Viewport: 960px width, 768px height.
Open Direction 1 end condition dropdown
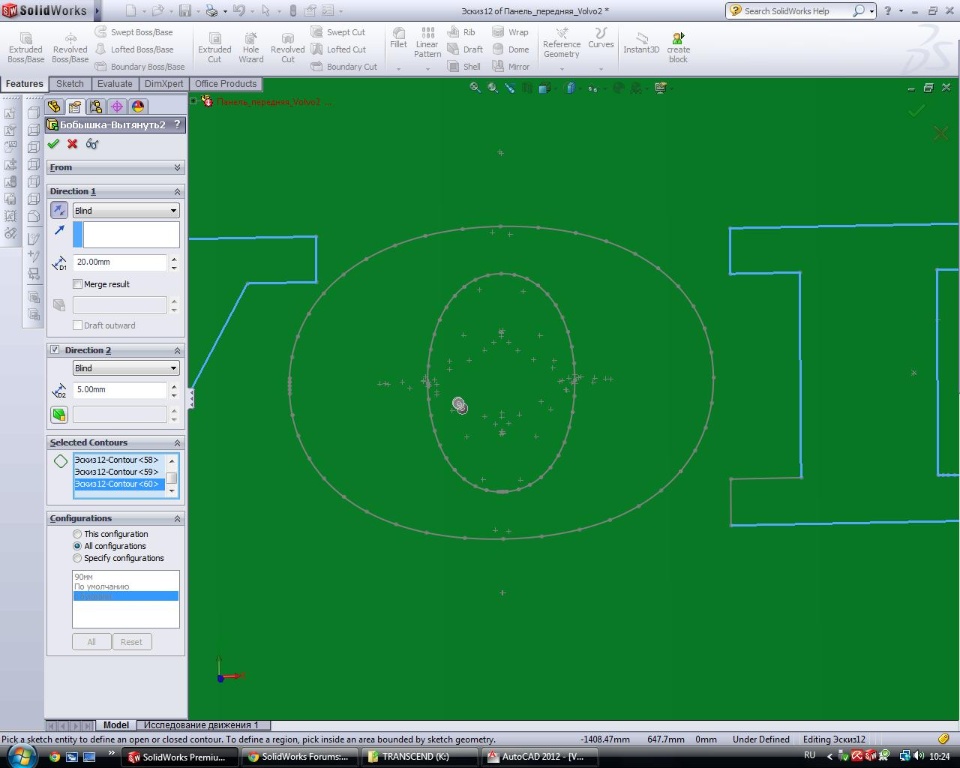(126, 210)
